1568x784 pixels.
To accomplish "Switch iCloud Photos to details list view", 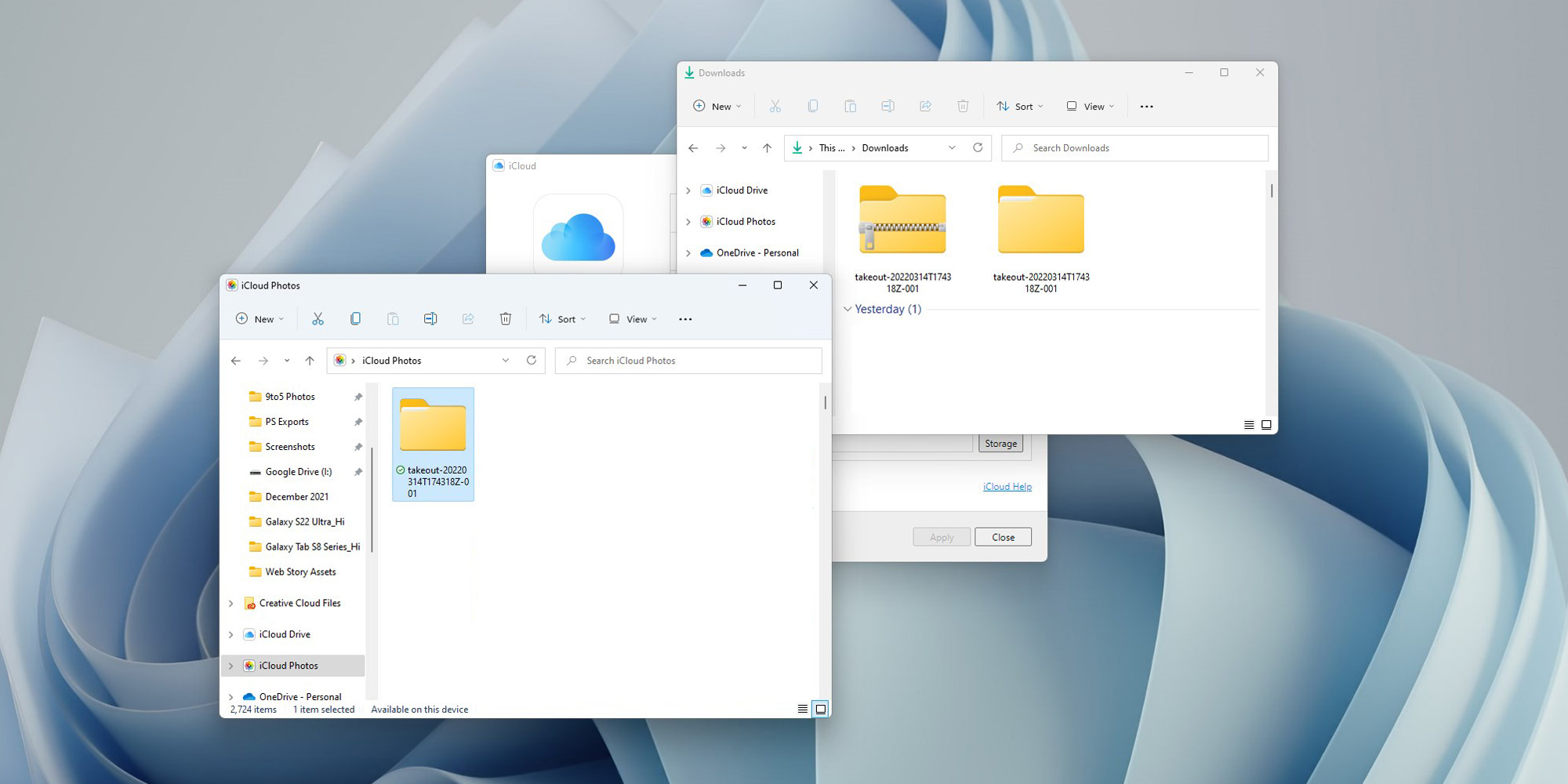I will click(802, 710).
